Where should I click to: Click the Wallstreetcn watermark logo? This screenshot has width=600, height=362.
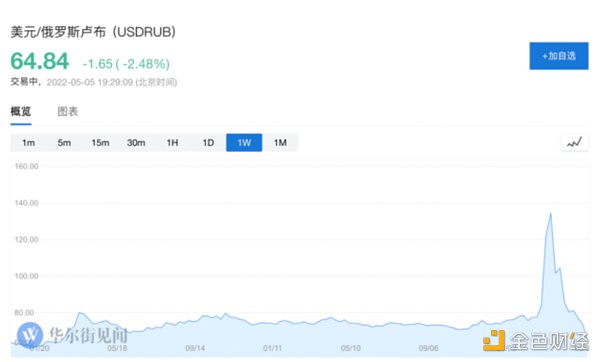[x=30, y=335]
